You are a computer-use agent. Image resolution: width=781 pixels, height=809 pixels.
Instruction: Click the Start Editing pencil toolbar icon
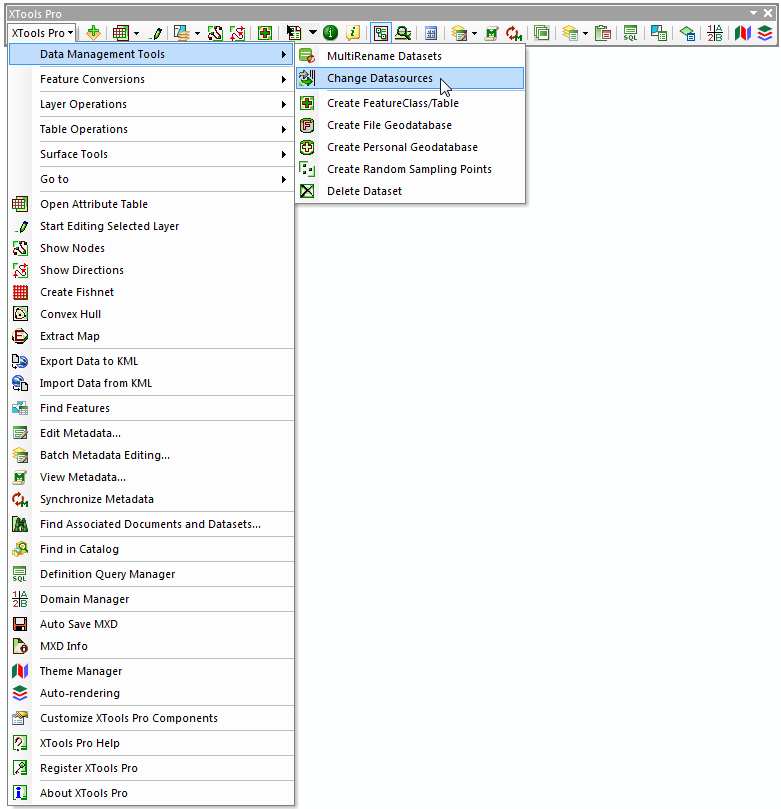[x=156, y=33]
